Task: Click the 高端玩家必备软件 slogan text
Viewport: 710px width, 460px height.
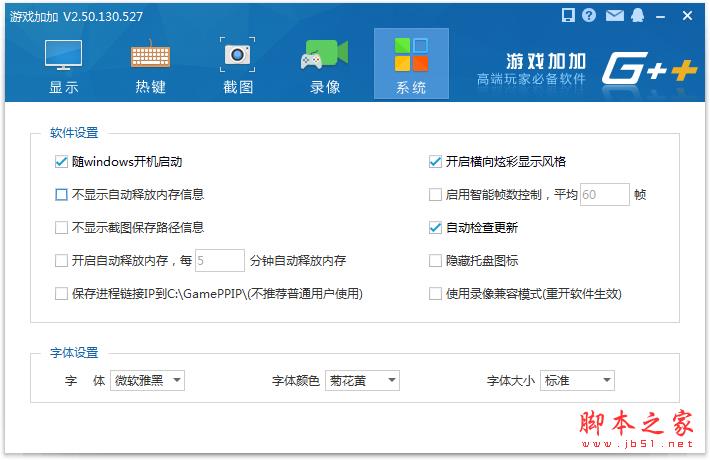Action: [x=531, y=79]
